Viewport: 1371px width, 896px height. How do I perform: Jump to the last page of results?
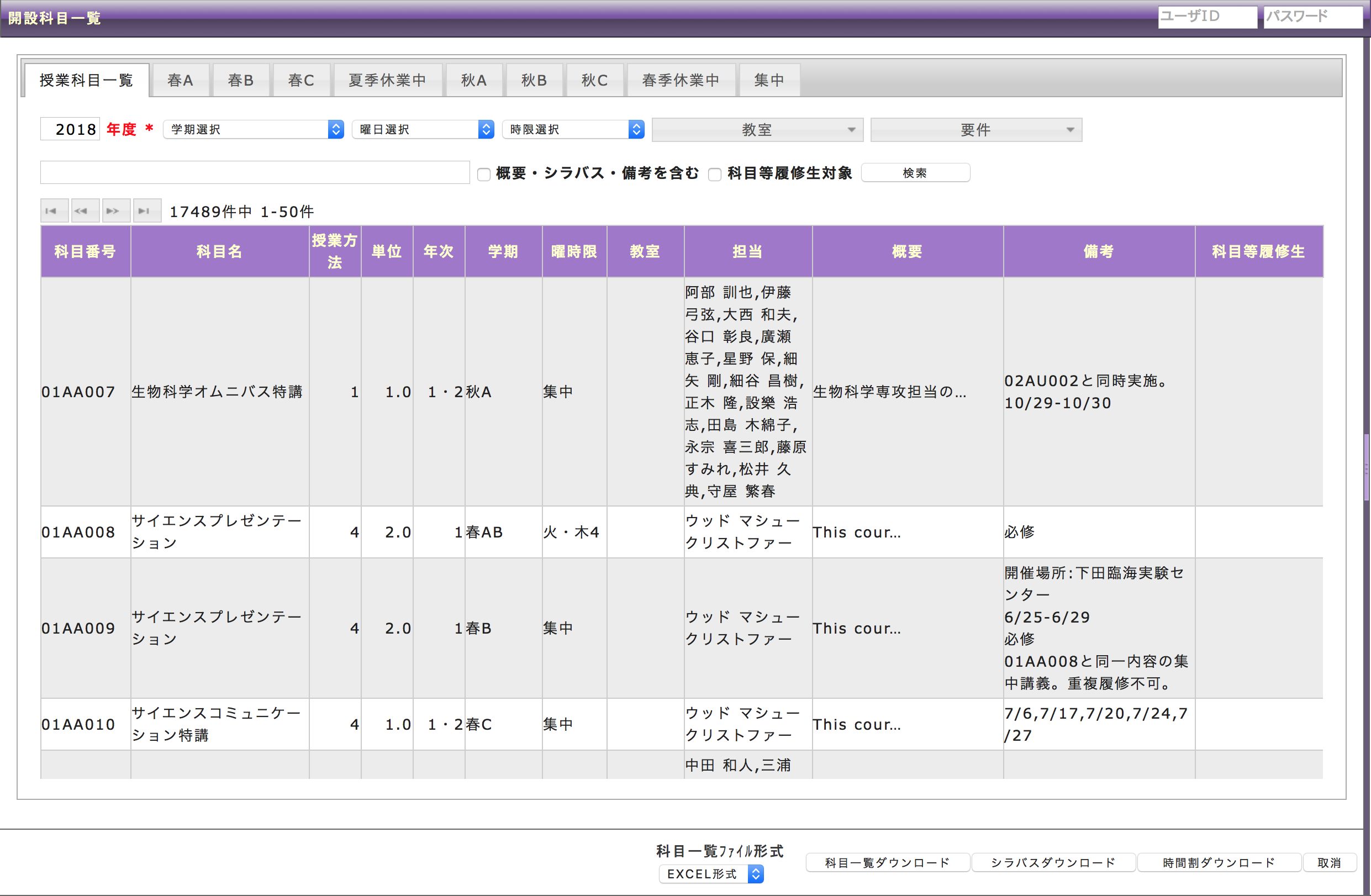(x=147, y=210)
